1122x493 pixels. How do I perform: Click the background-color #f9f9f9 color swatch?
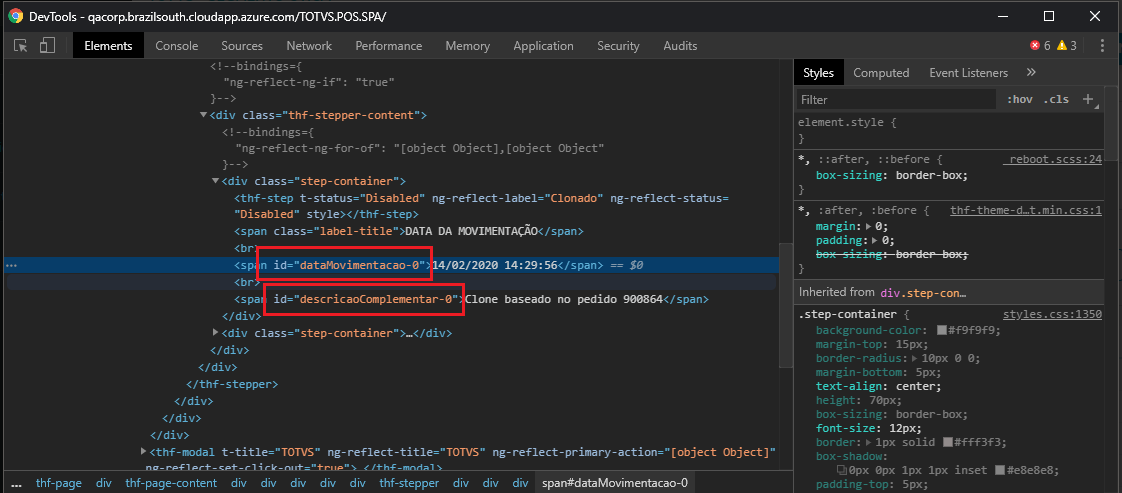pyautogui.click(x=942, y=330)
